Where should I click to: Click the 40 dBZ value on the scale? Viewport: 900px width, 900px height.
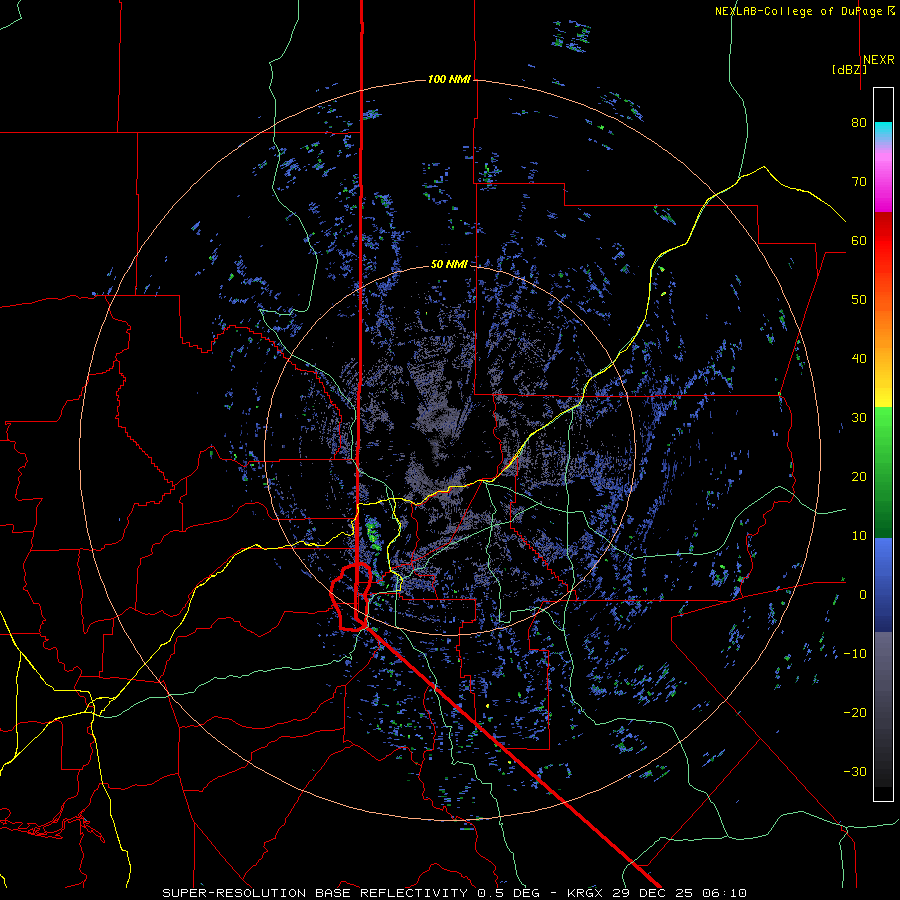(x=859, y=359)
